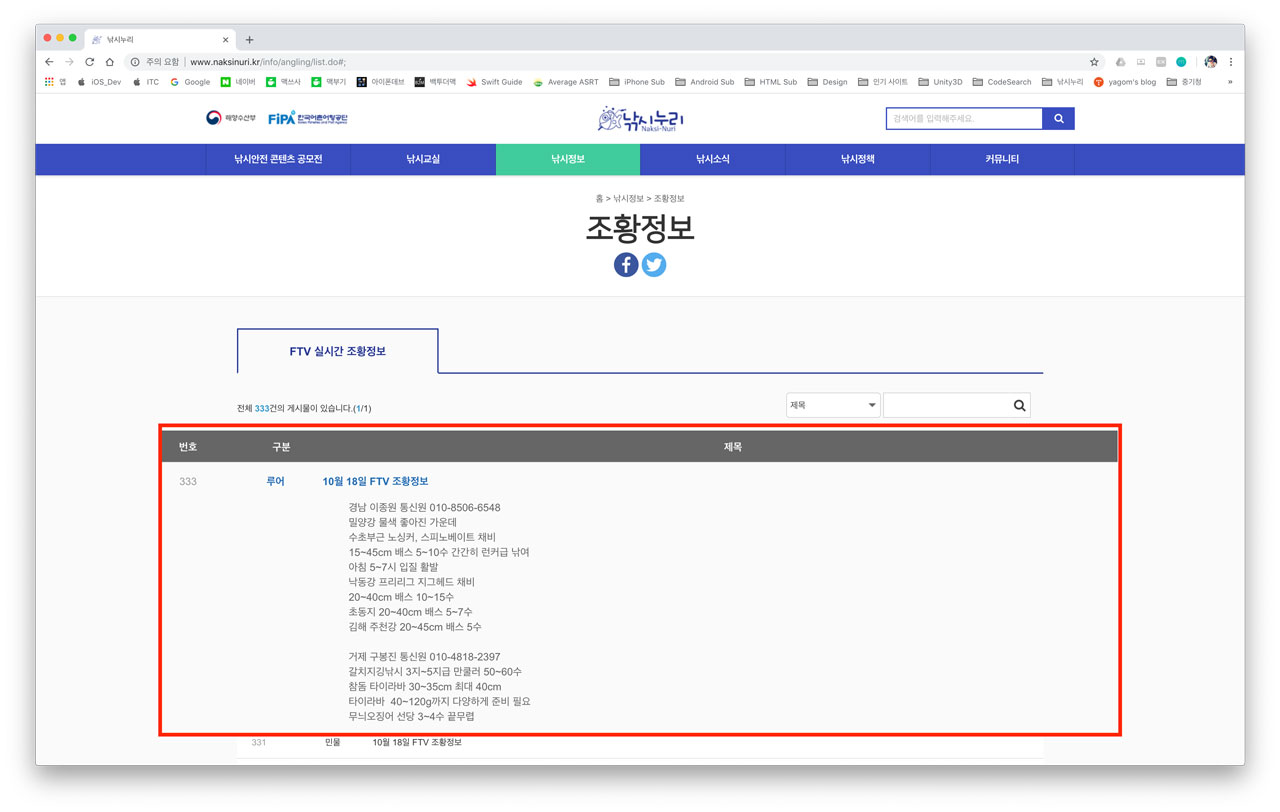Reload the page in the browser
Viewport: 1280px width, 812px height.
(x=89, y=62)
